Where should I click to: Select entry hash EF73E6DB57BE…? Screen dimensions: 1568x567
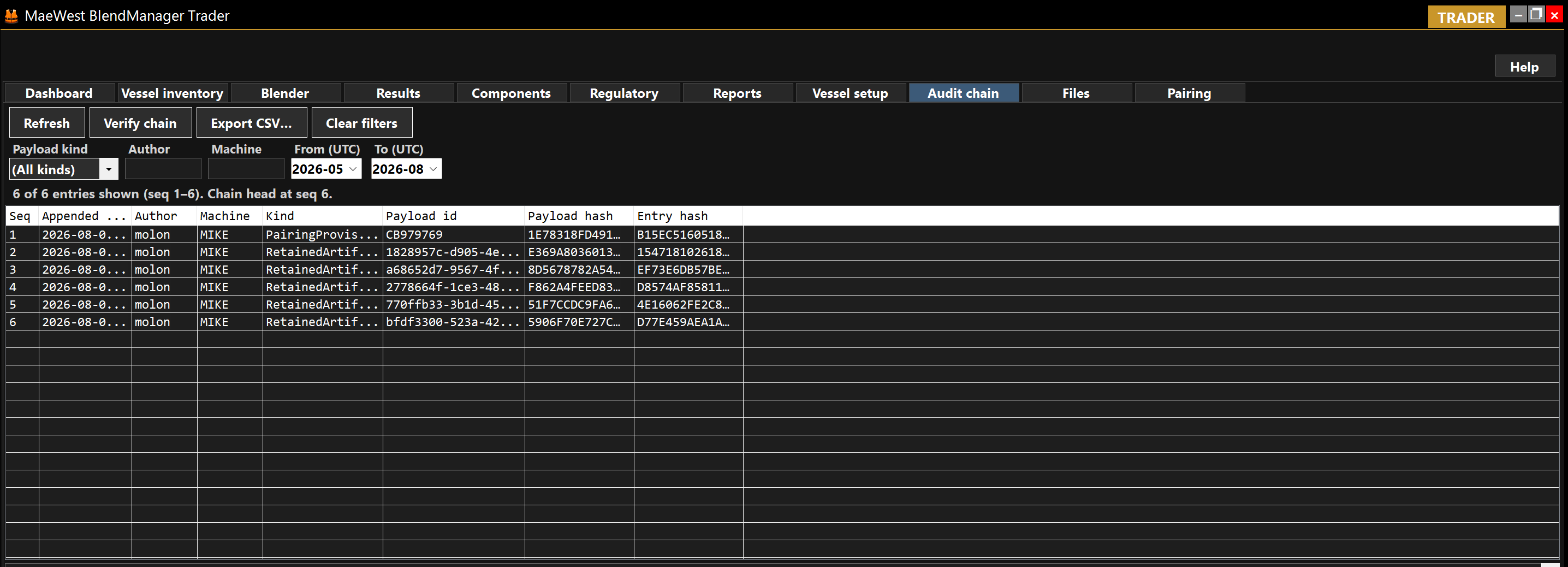pos(688,269)
